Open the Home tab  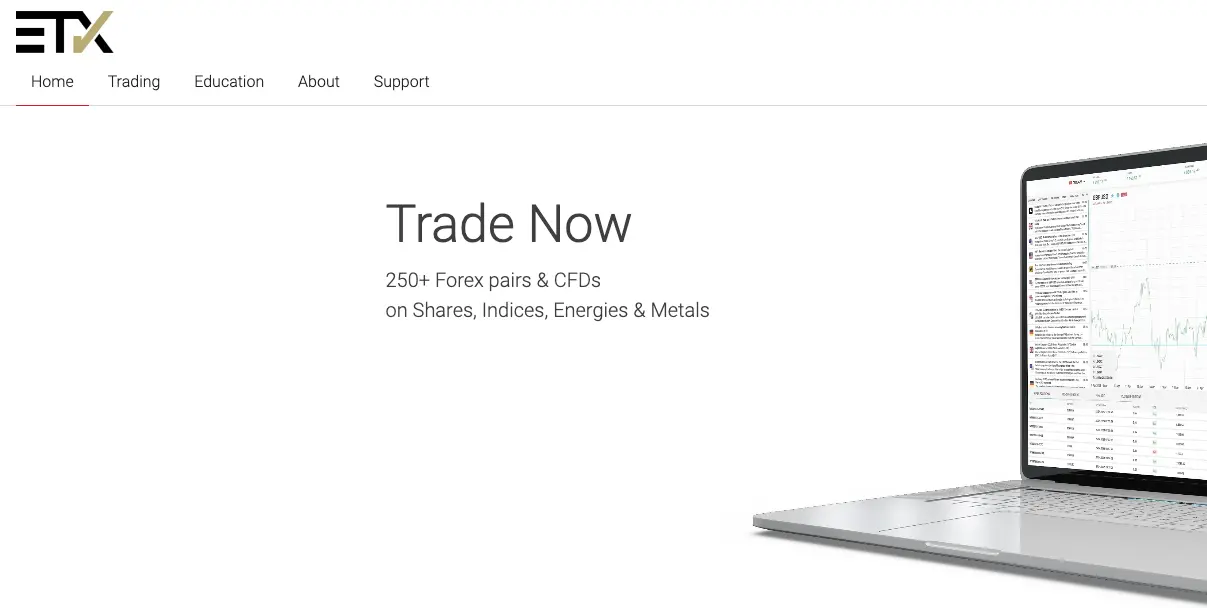point(52,82)
